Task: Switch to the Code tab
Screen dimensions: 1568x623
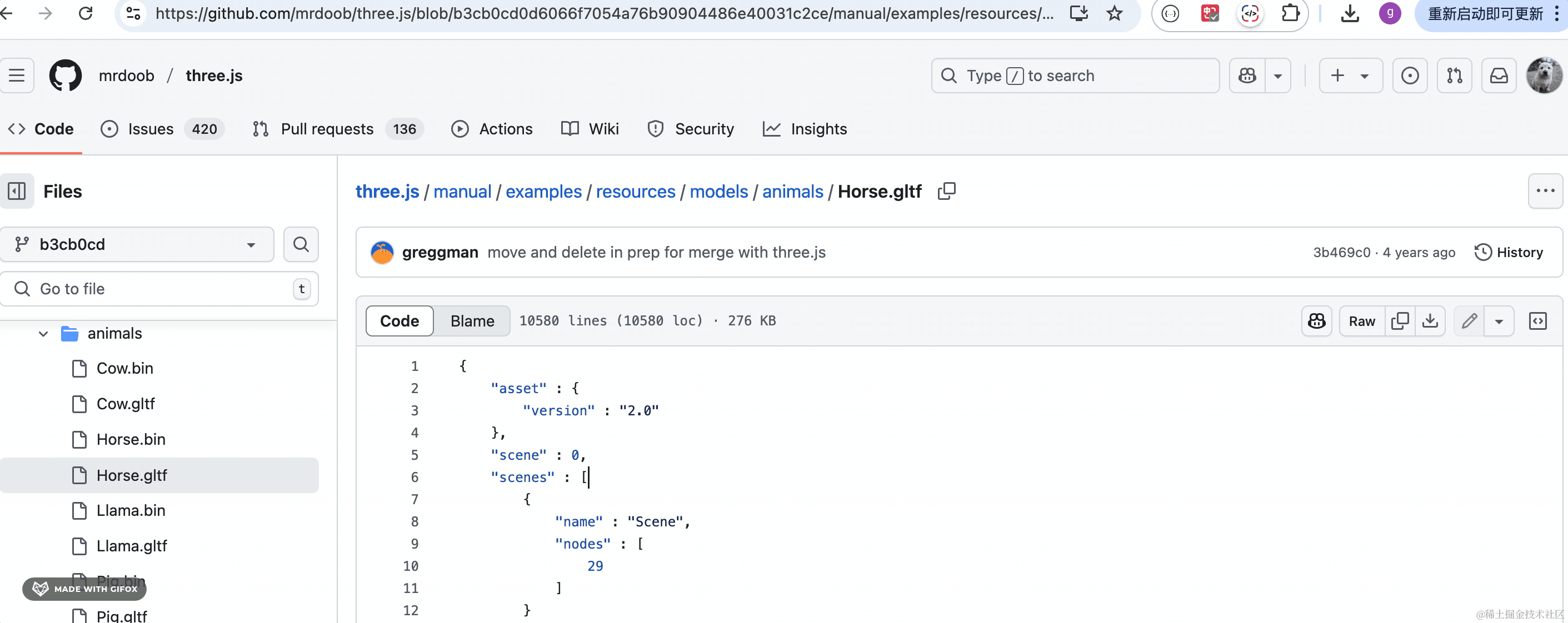Action: coord(41,129)
